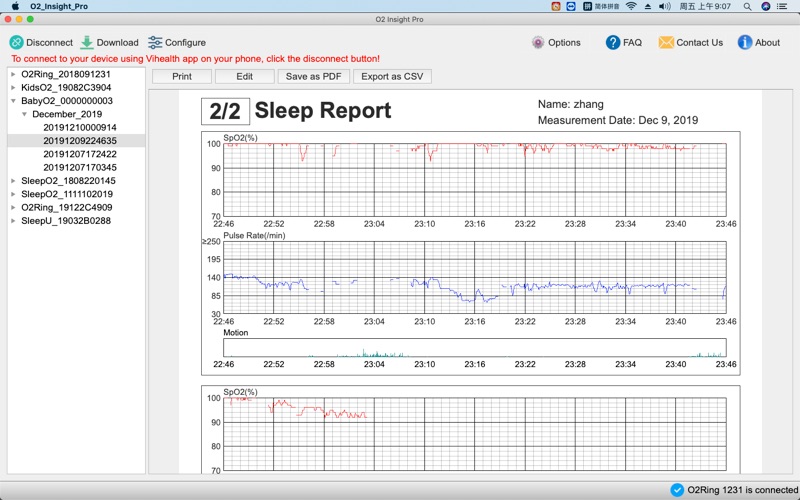800x500 pixels.
Task: Click the green Download arrow icon
Action: click(x=87, y=42)
